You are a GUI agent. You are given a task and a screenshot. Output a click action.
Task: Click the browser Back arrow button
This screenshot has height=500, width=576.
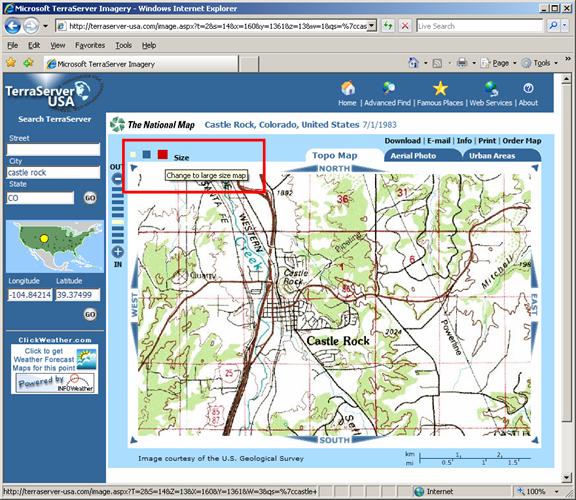pos(12,26)
